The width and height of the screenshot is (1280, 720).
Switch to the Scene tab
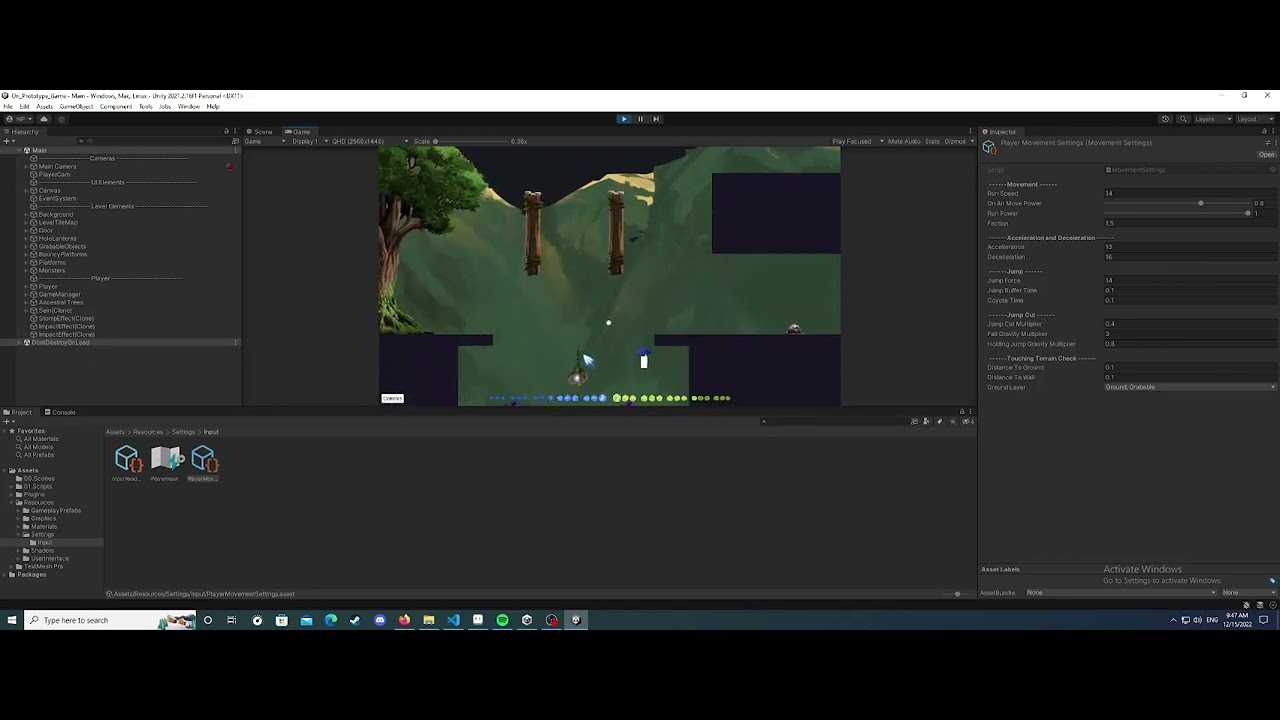[x=260, y=132]
